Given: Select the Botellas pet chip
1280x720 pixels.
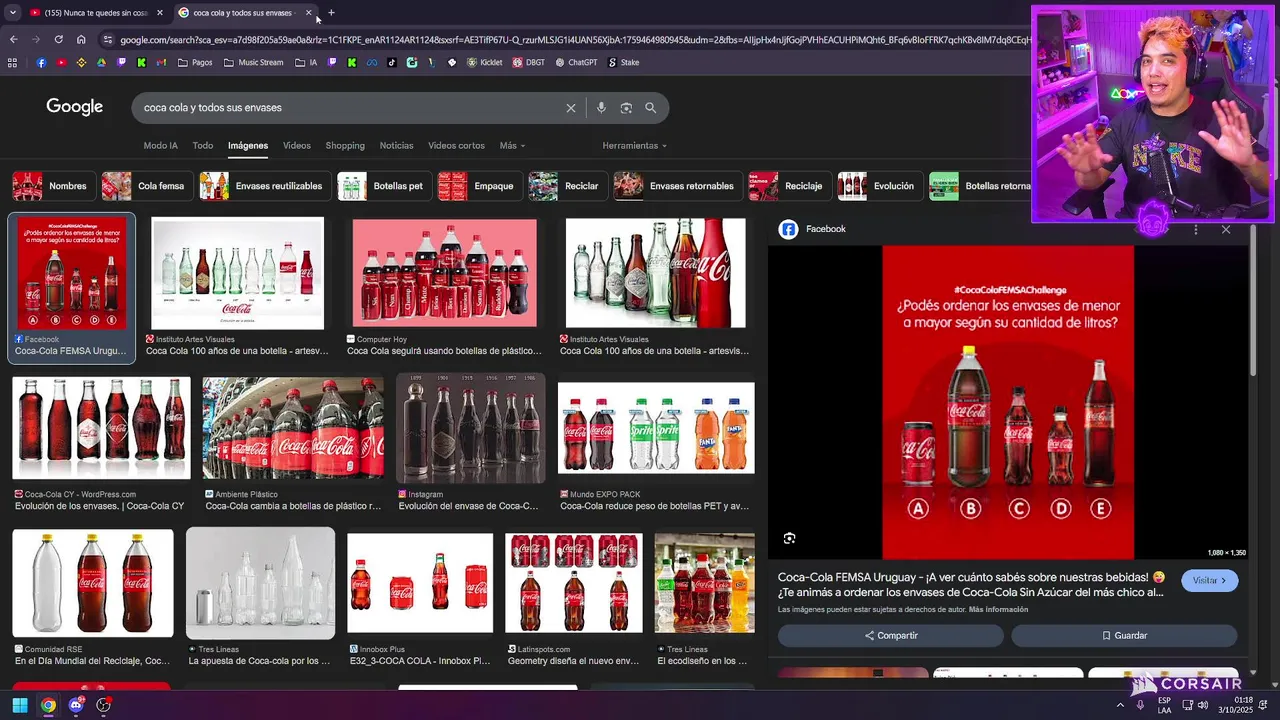Looking at the screenshot, I should 383,186.
